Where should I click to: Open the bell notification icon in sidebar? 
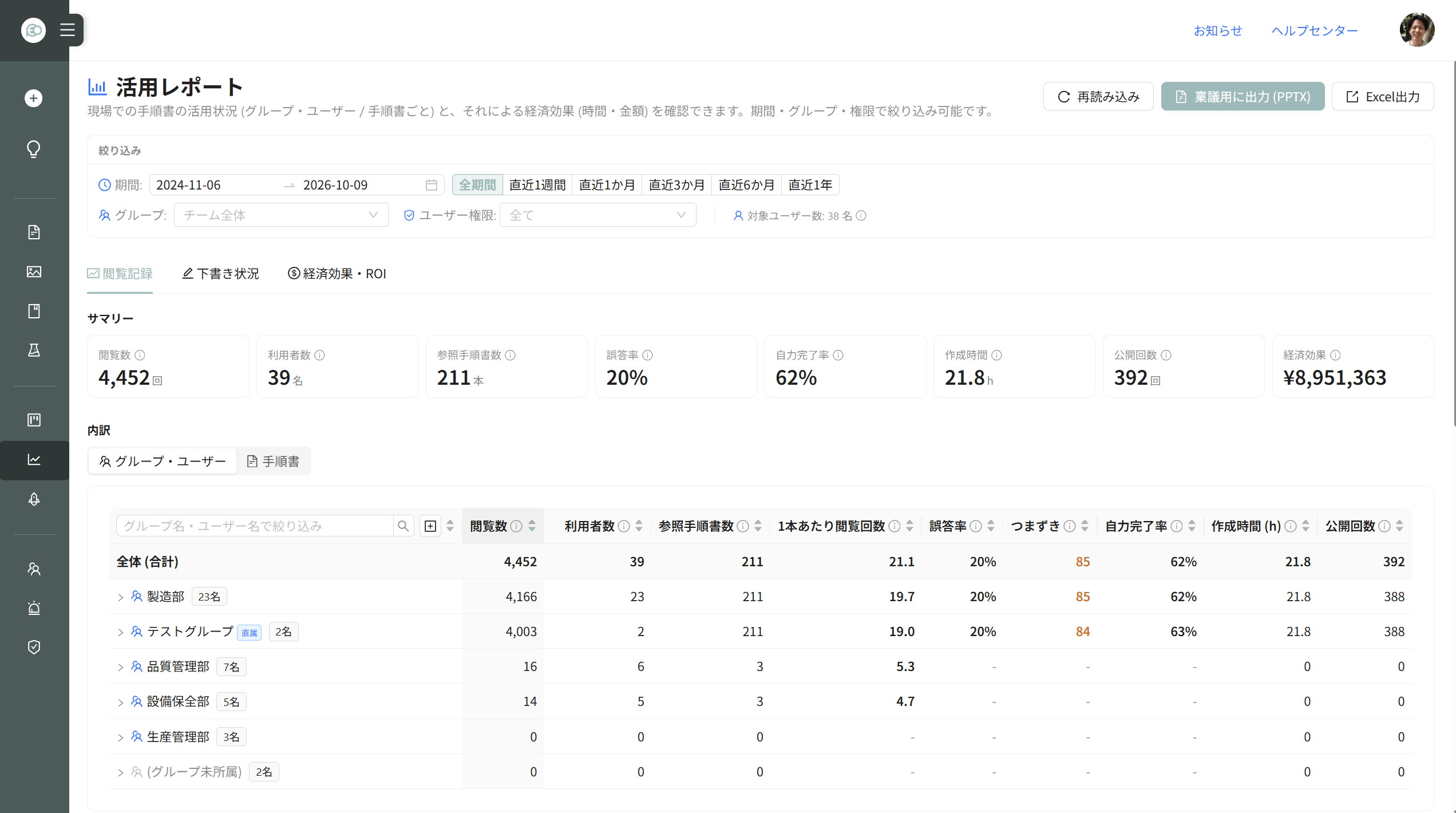tap(34, 499)
